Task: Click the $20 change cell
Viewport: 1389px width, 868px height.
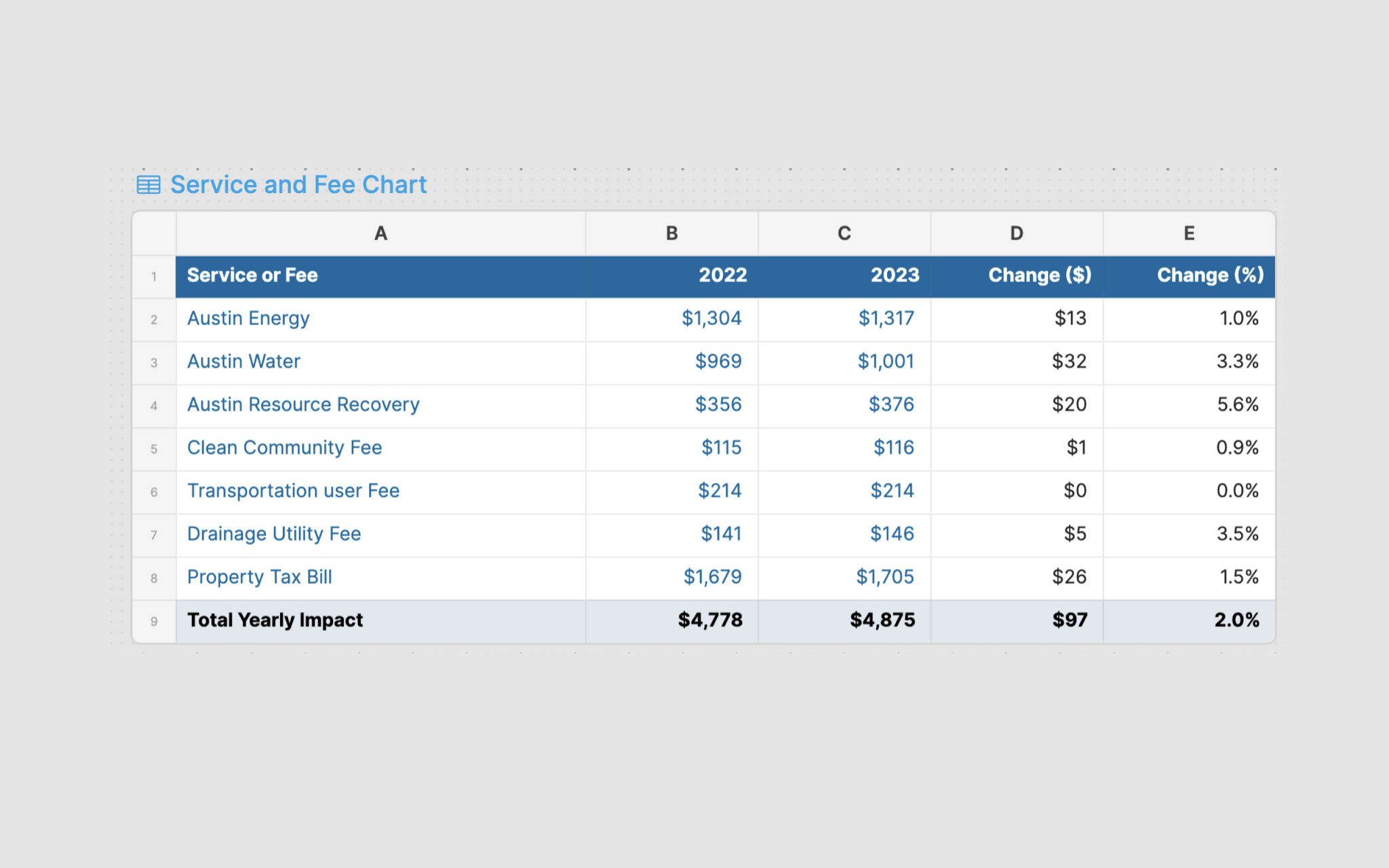Action: pyautogui.click(x=1017, y=406)
